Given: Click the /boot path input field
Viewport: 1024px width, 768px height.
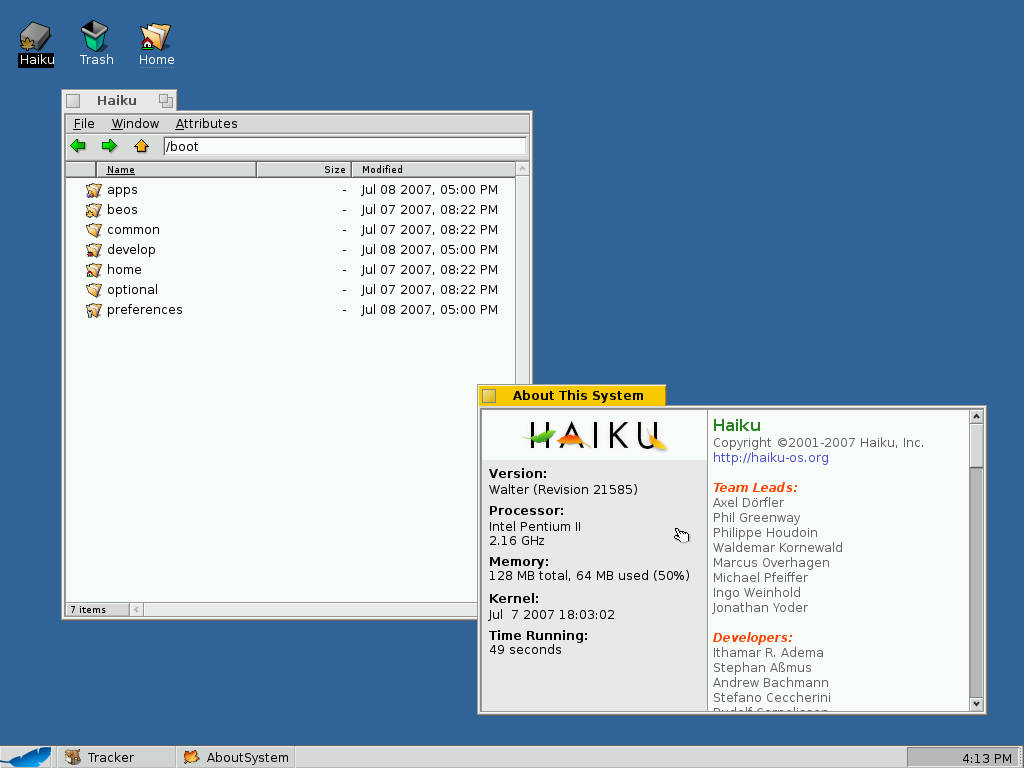Looking at the screenshot, I should click(344, 146).
